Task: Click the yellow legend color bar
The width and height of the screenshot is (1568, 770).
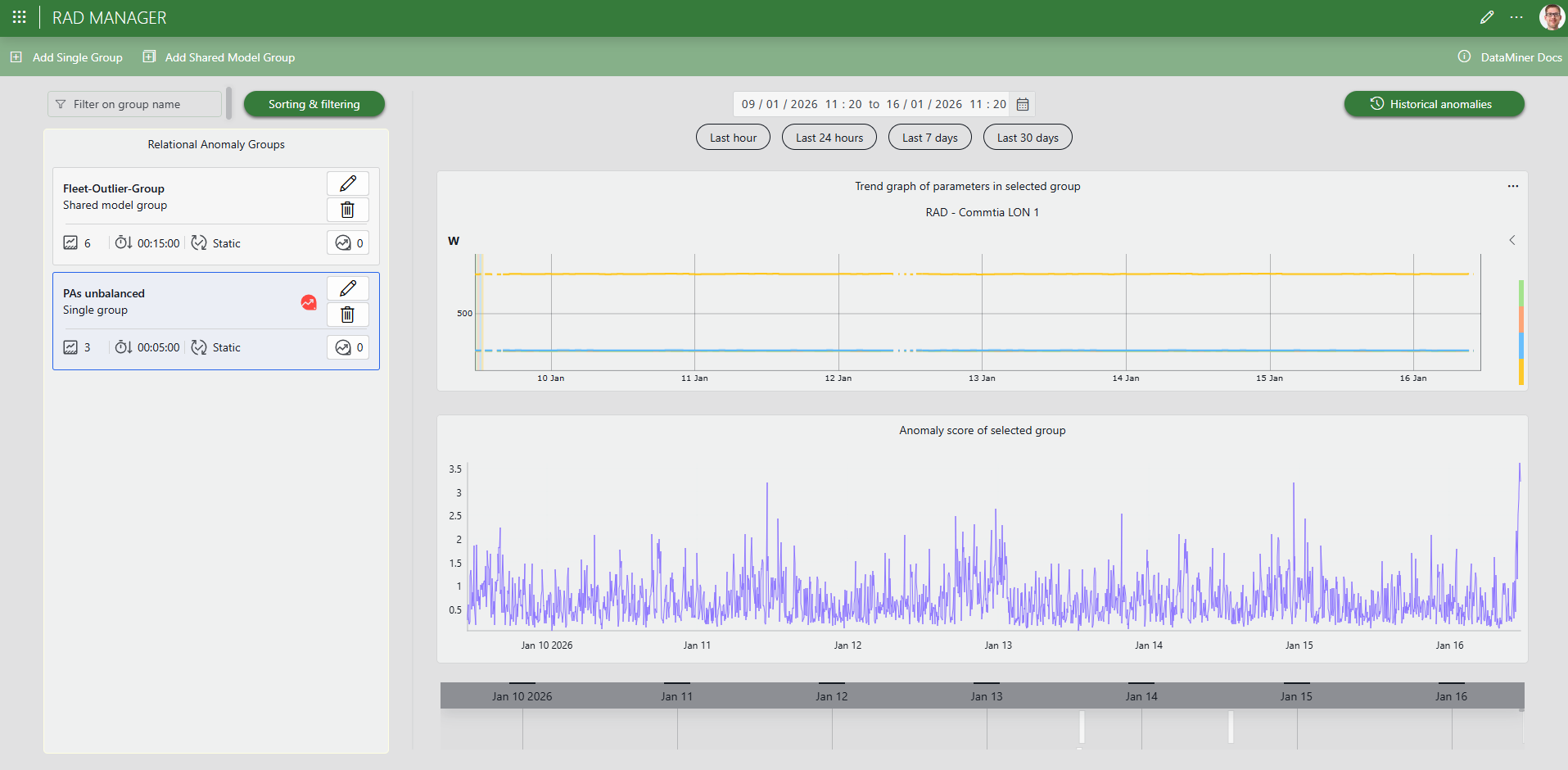Action: pos(1521,372)
